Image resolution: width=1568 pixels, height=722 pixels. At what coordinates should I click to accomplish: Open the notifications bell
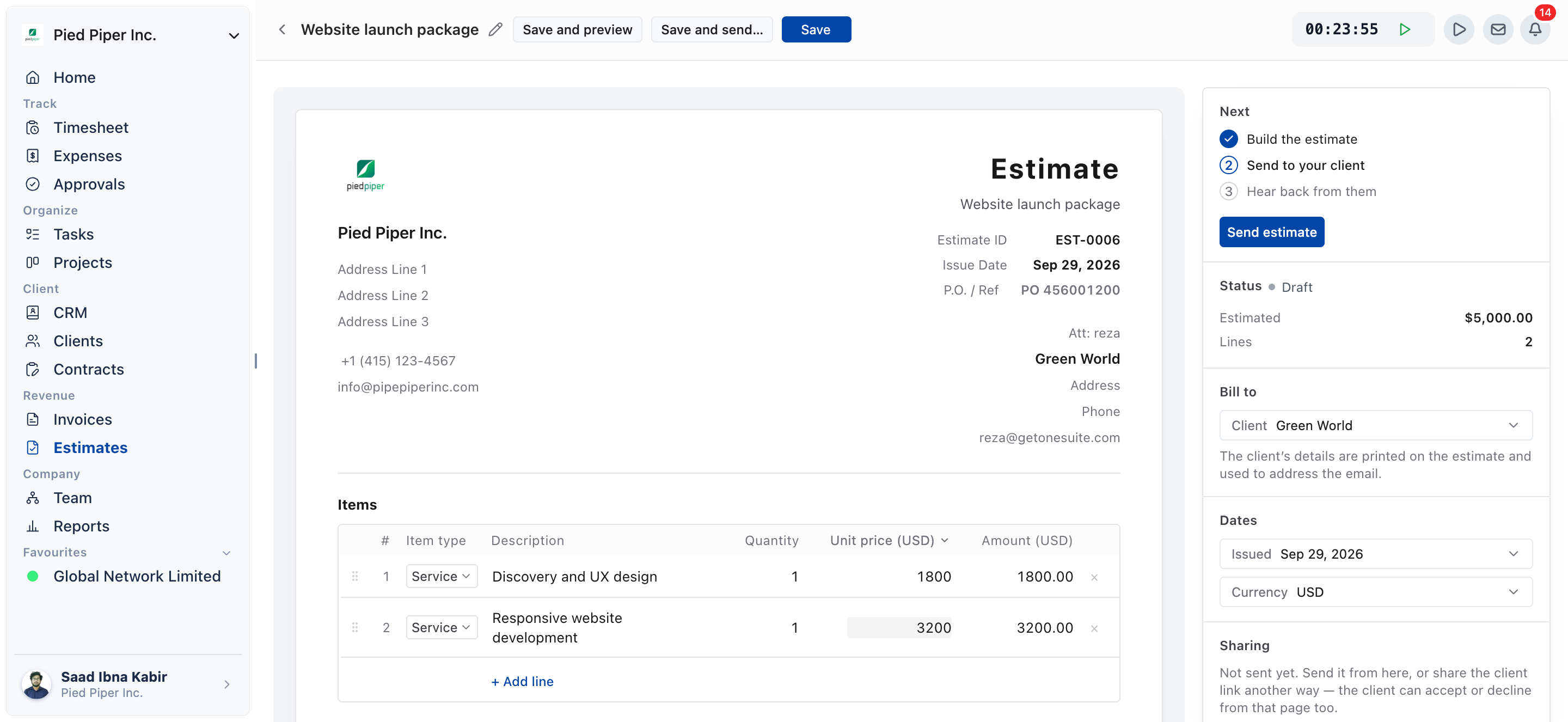pyautogui.click(x=1535, y=29)
